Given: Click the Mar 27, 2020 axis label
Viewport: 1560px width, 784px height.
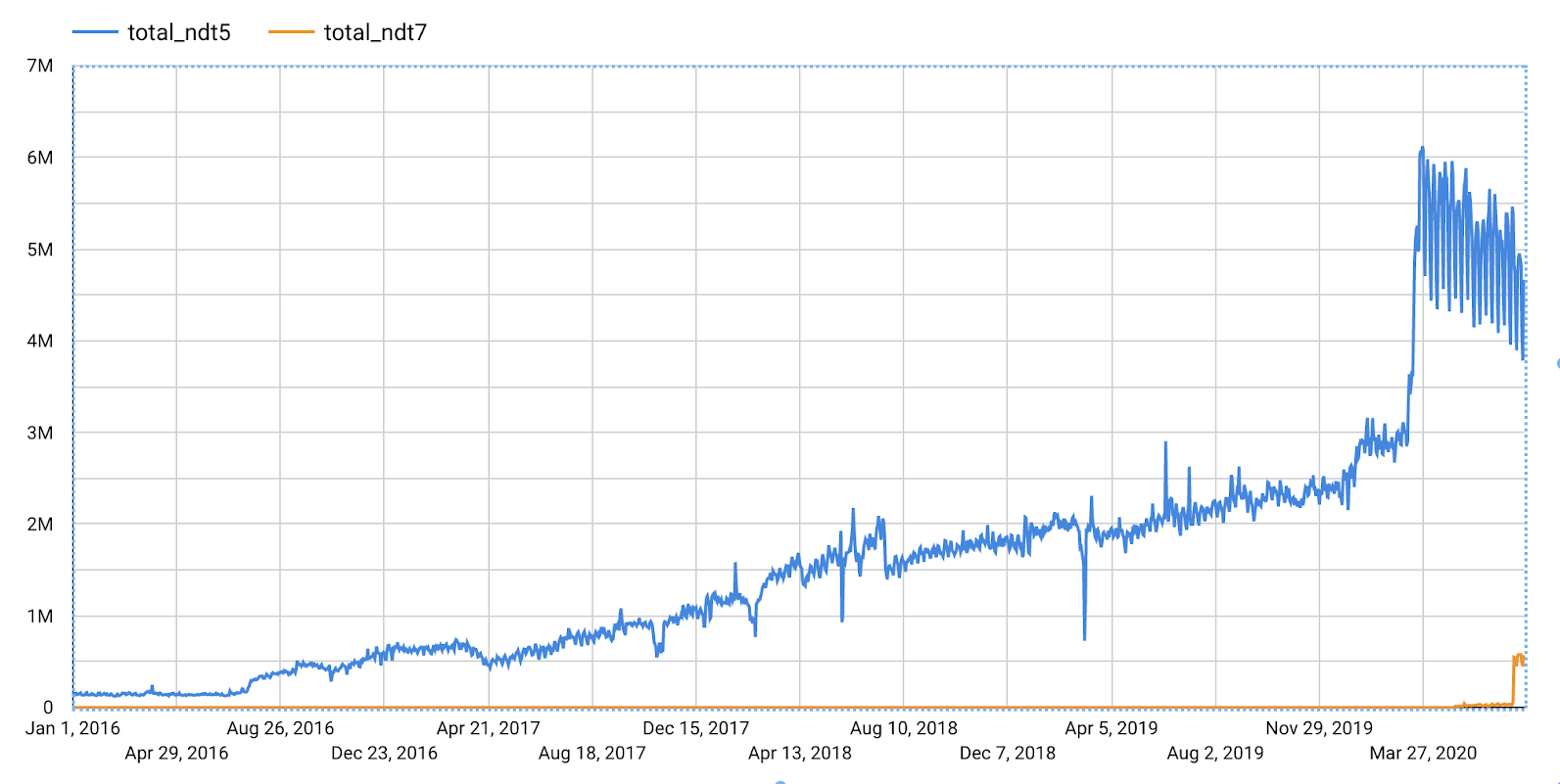Looking at the screenshot, I should click(1423, 753).
